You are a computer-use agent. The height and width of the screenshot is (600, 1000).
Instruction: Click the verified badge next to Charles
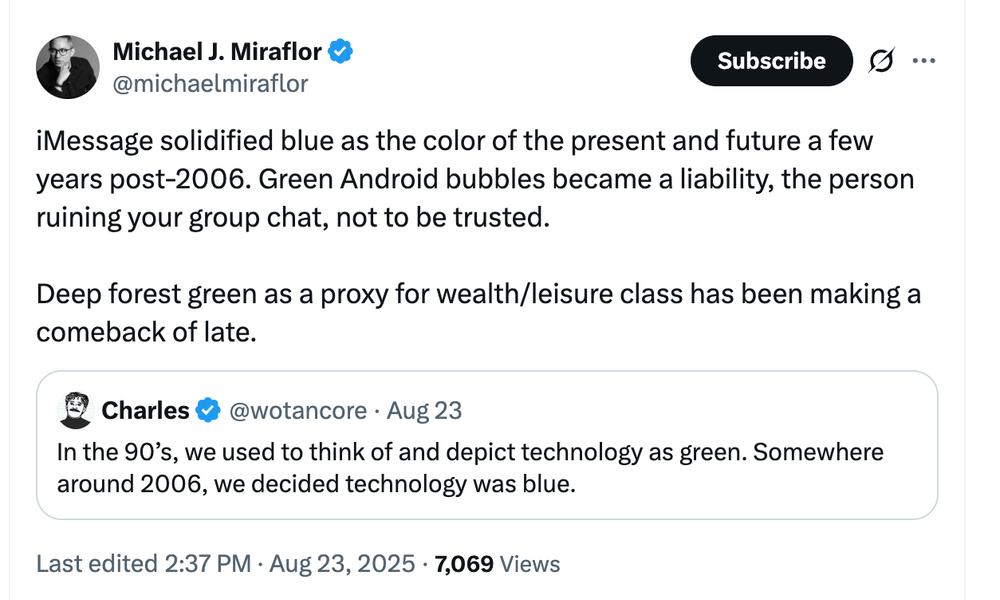pos(208,410)
